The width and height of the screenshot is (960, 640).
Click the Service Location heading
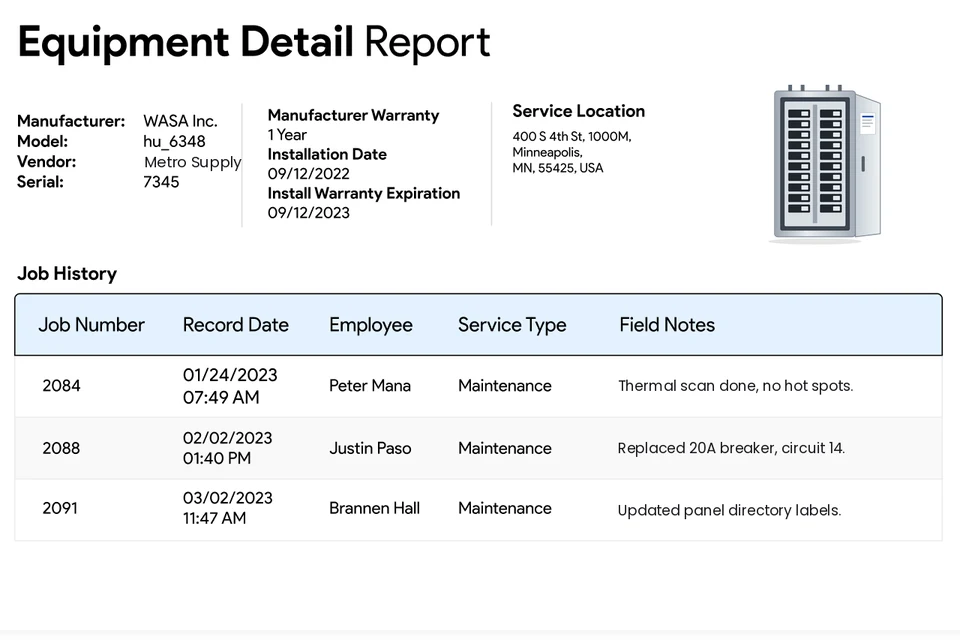coord(579,111)
